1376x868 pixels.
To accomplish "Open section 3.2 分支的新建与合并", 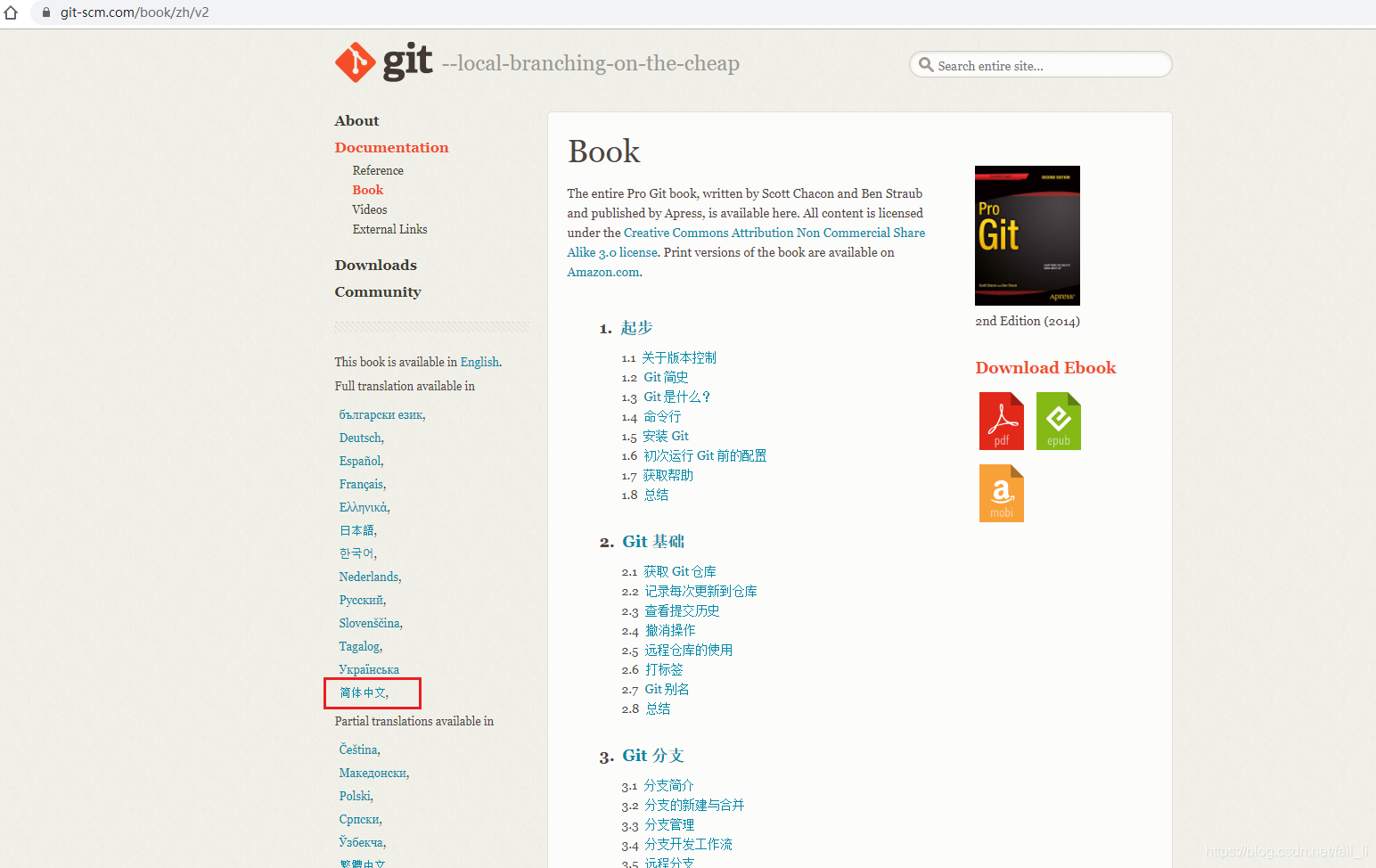I will click(x=694, y=805).
